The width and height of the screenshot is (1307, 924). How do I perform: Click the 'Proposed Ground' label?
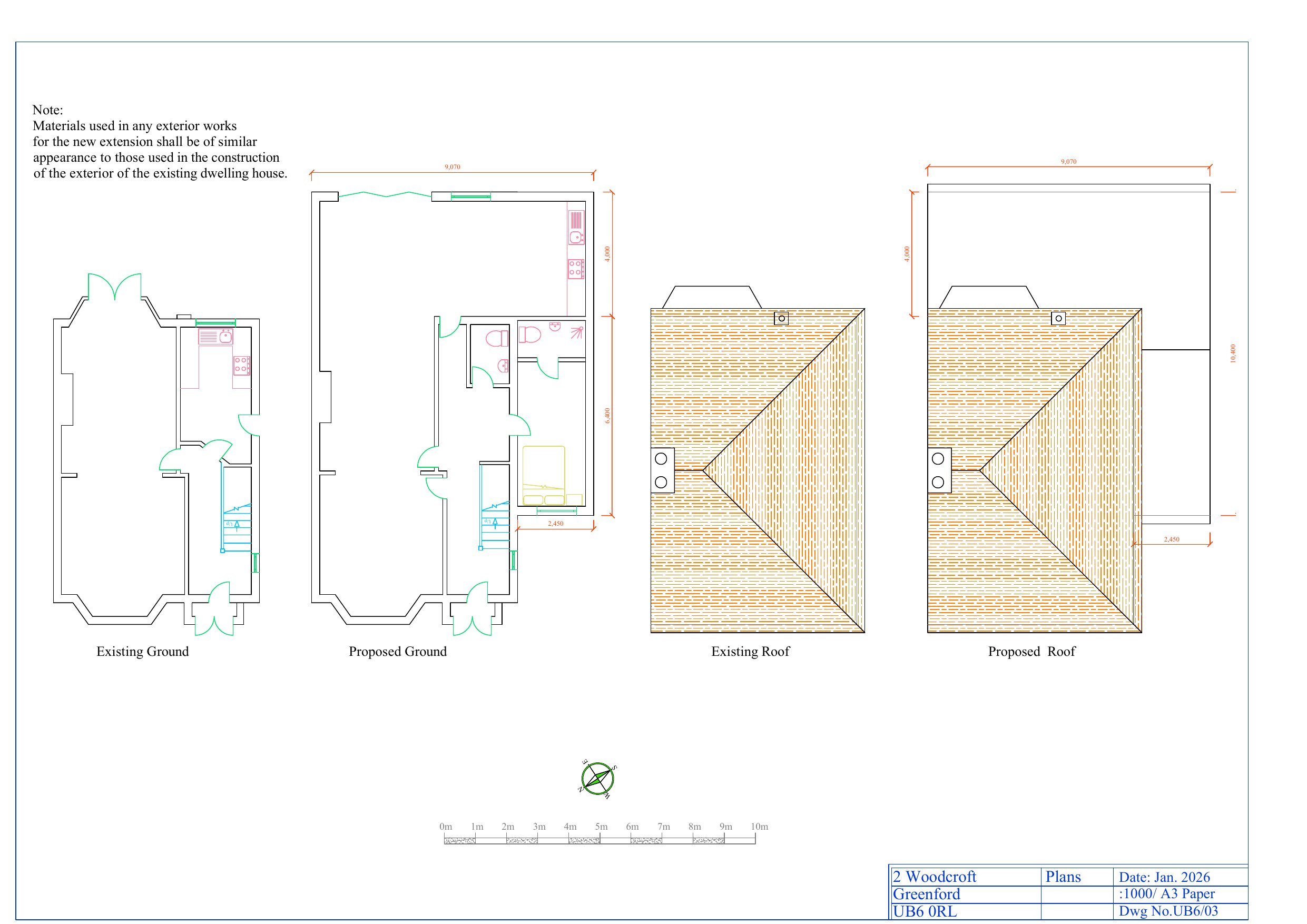[x=397, y=652]
